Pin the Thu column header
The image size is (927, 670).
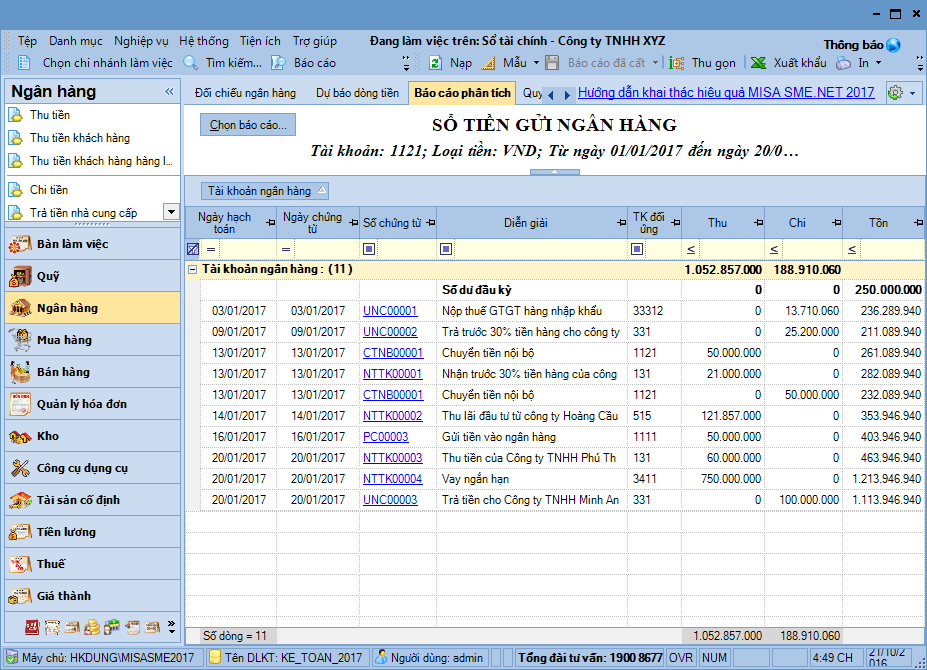tap(757, 223)
